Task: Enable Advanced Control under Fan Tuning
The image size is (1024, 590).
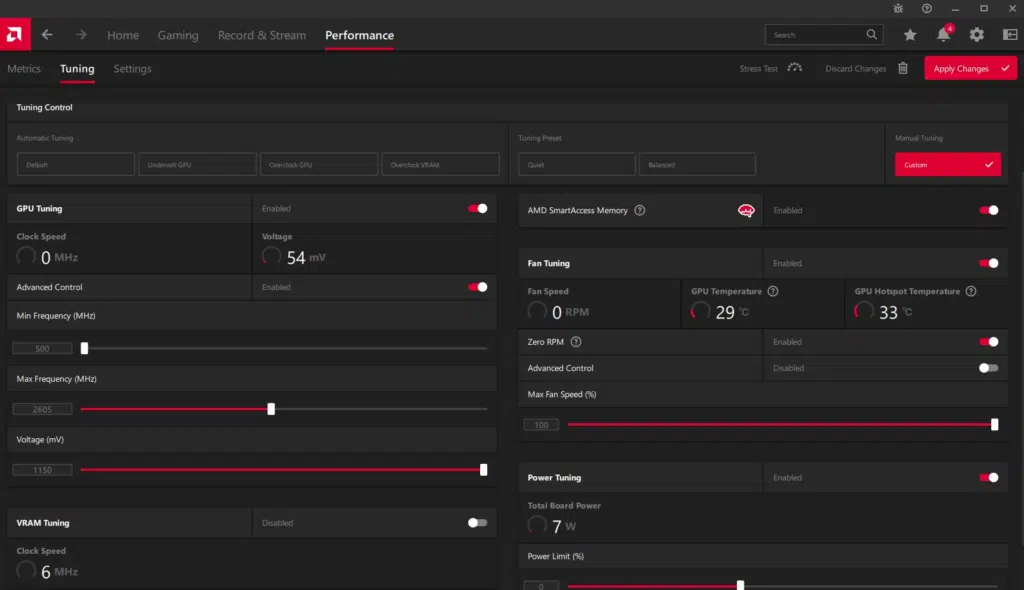Action: 989,368
